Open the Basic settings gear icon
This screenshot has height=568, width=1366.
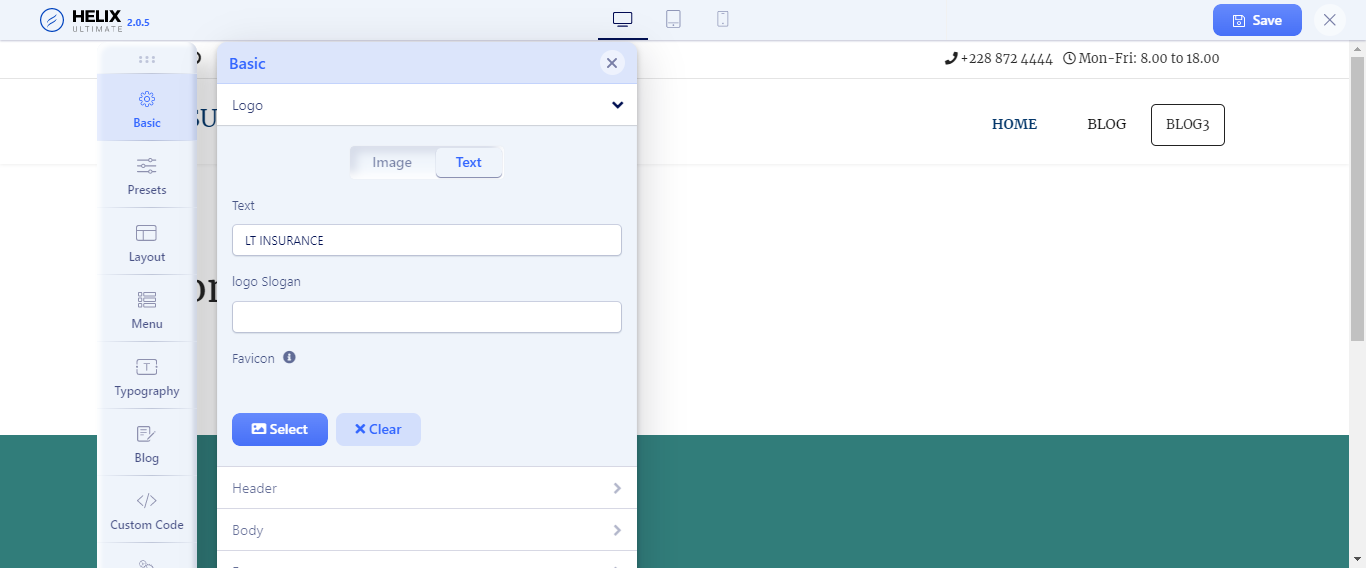coord(147,99)
